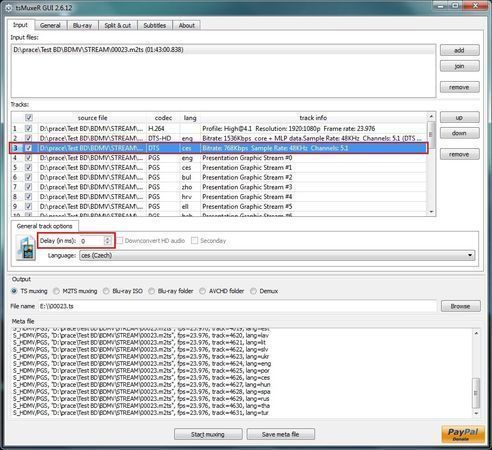This screenshot has width=492, height=450.
Task: Click the meta file scrollbar thumb
Action: coord(476,393)
